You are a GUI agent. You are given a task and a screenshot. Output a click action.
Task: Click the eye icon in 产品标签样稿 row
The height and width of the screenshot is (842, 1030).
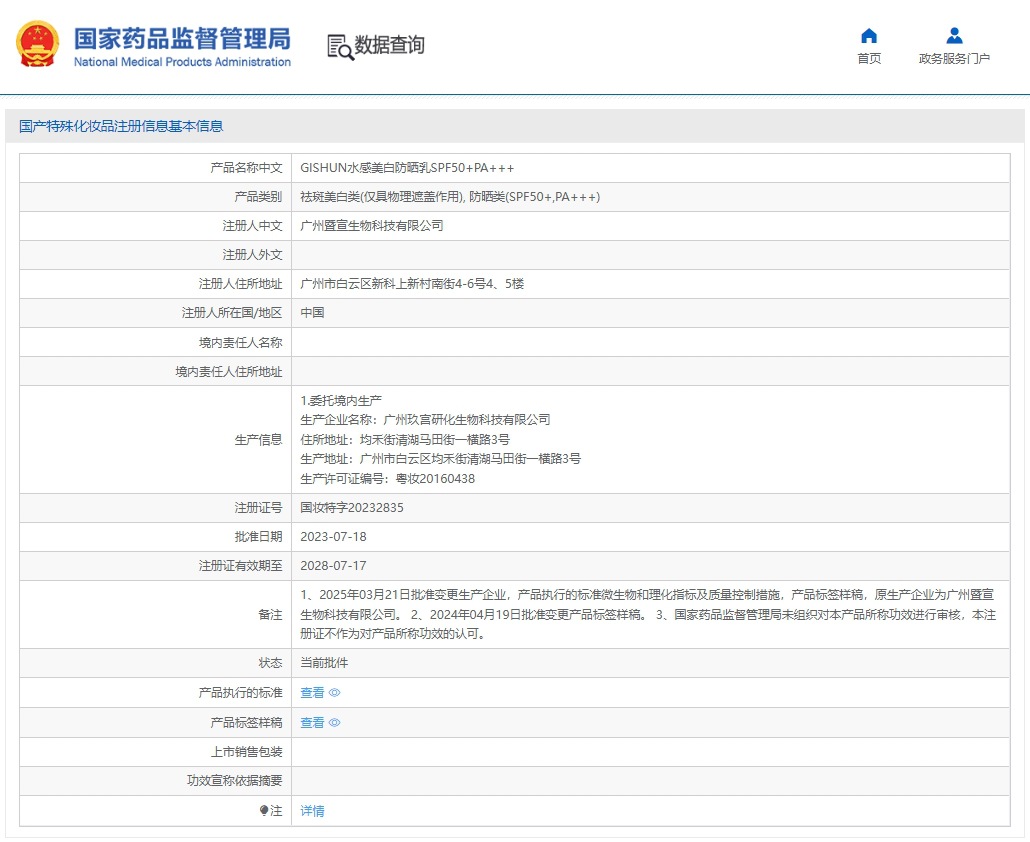point(335,723)
